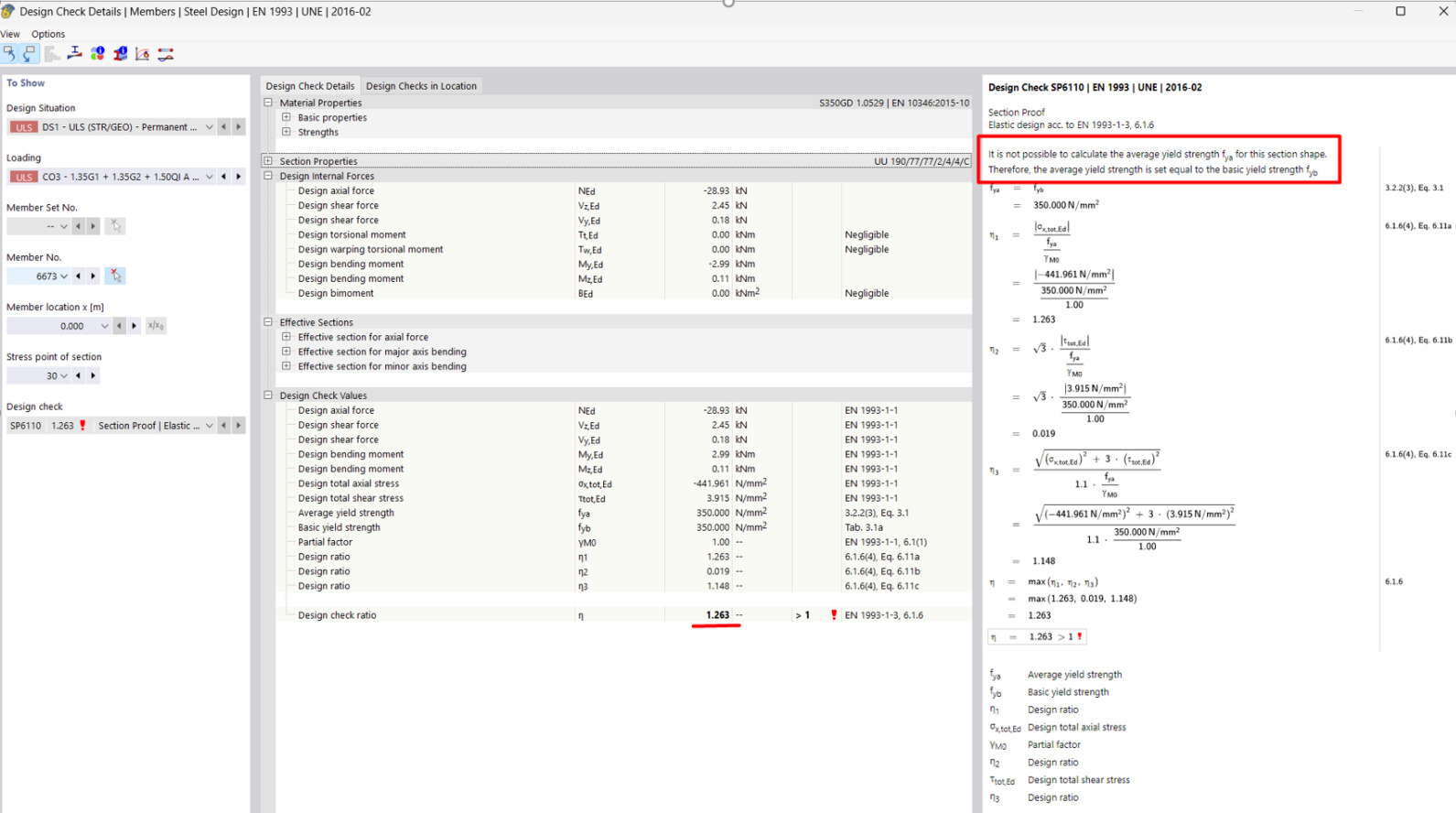The height and width of the screenshot is (813, 1456).
Task: Expand the Basic properties node
Action: (x=286, y=118)
